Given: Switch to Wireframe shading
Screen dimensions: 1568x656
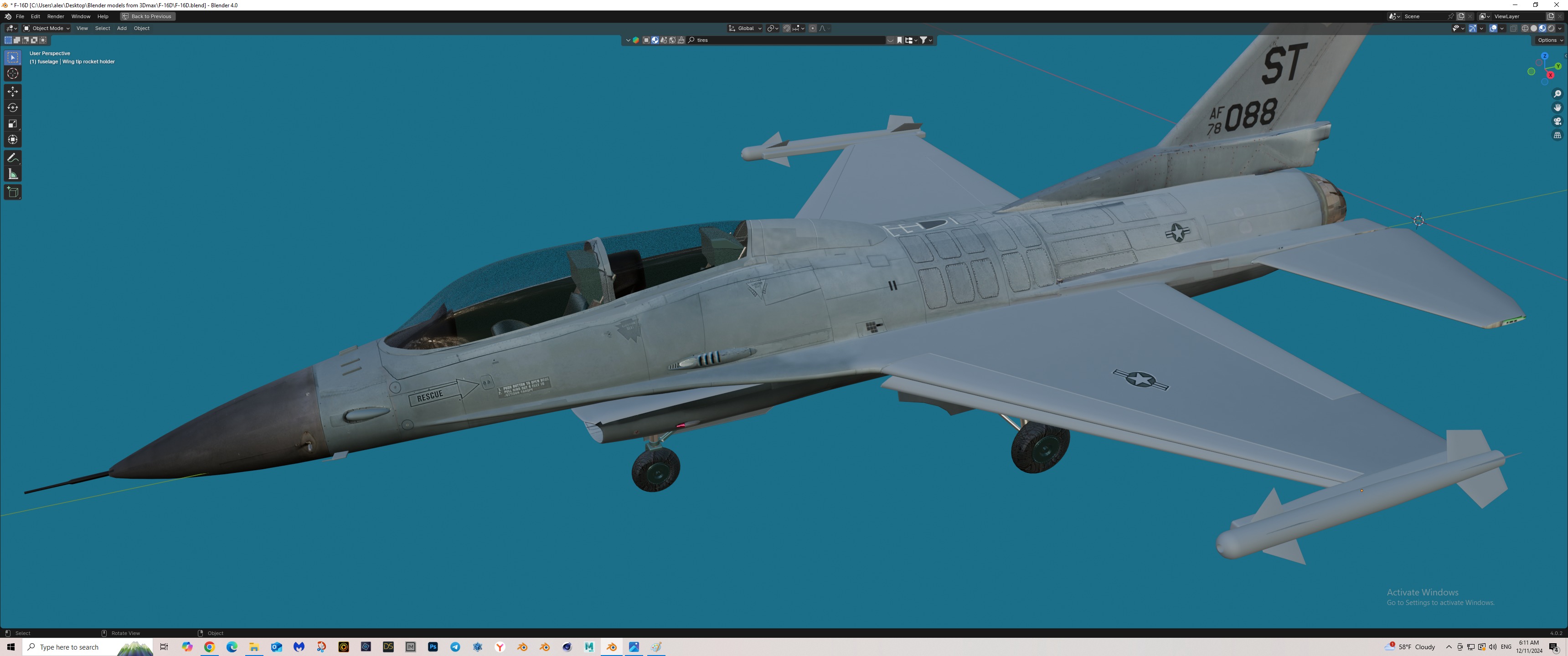Looking at the screenshot, I should (1526, 29).
